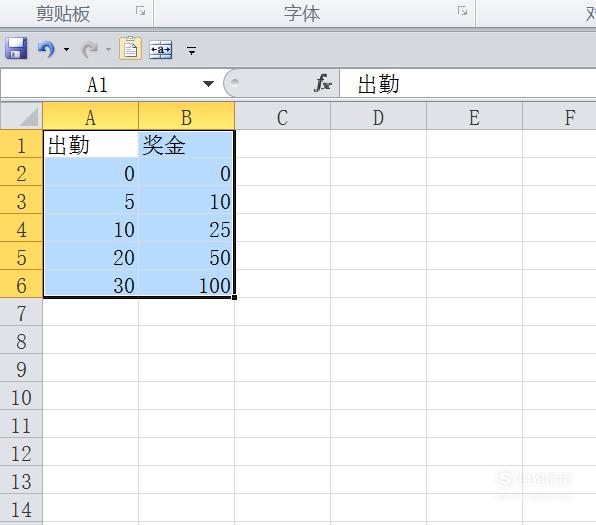Open the Redo history dropdown arrow
The image size is (596, 525).
[108, 49]
